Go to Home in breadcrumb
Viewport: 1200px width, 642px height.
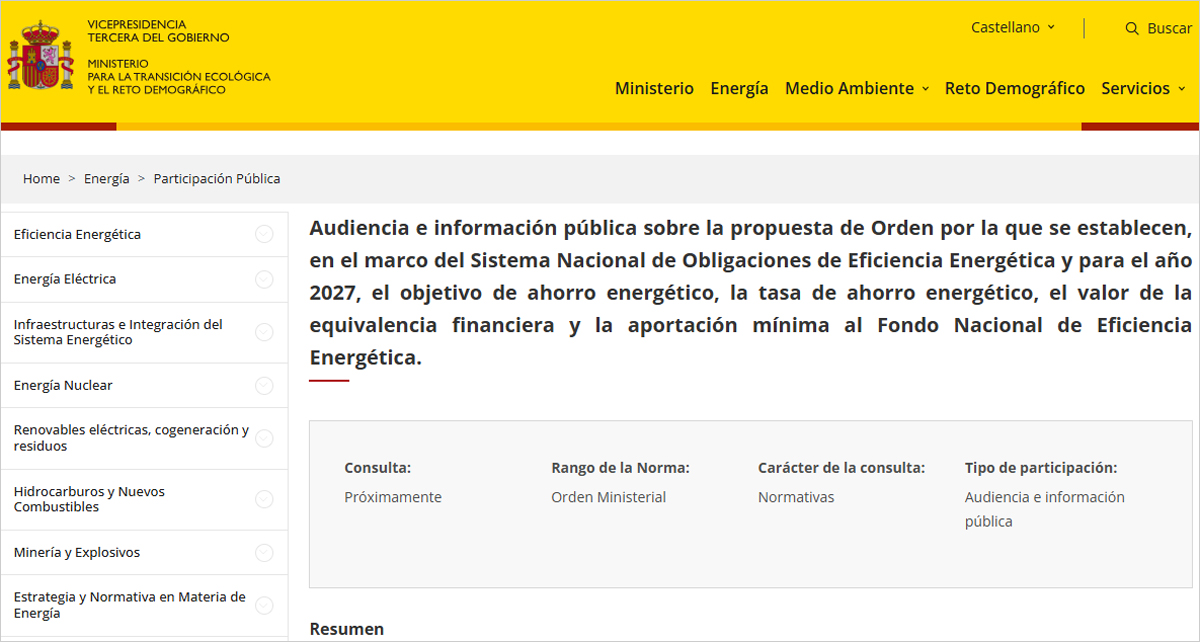[x=41, y=178]
